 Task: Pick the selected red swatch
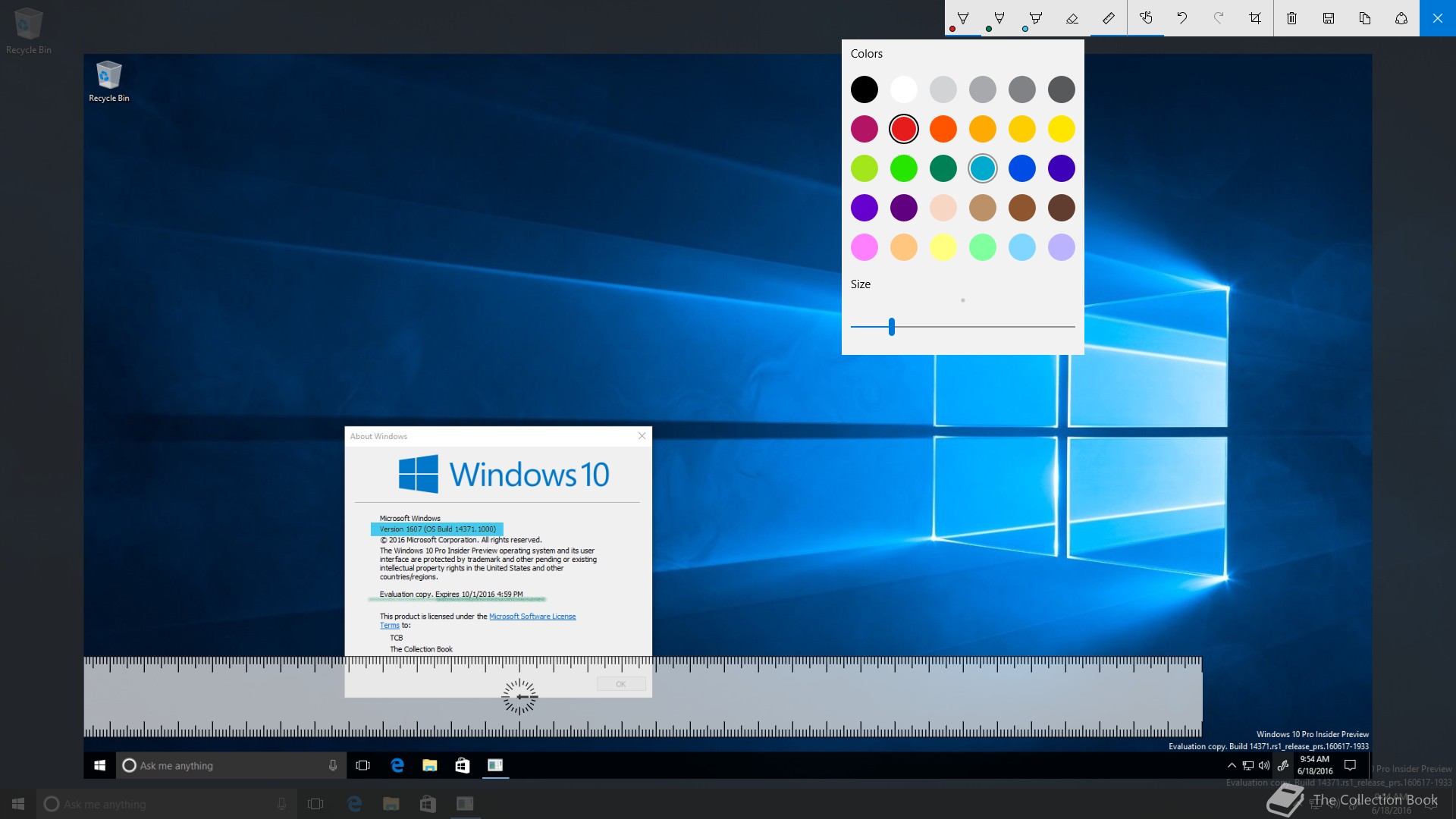point(904,129)
